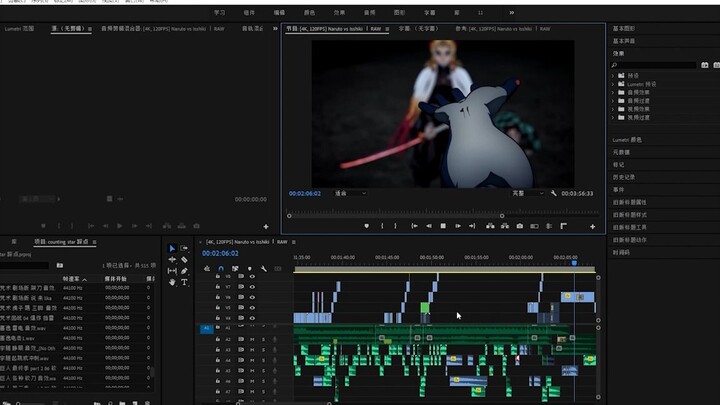Screen dimensions: 720x405
Task: Add a marker in Program monitor
Action: pos(366,226)
